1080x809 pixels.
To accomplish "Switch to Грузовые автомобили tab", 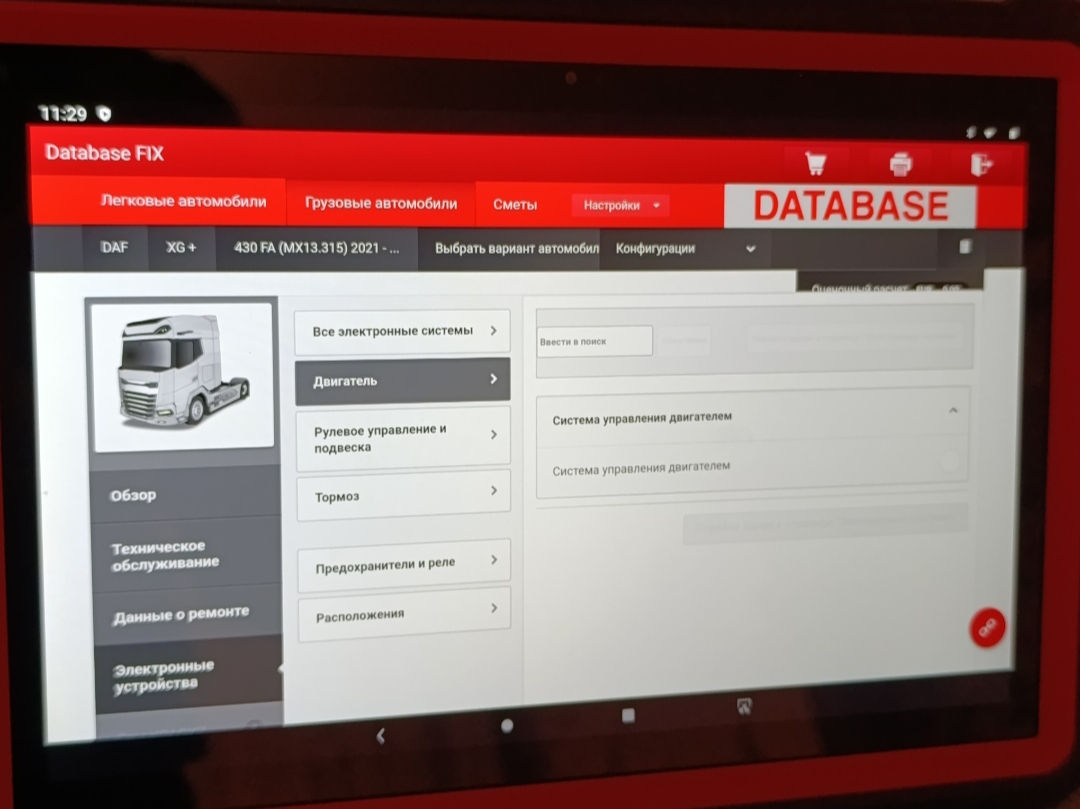I will 381,203.
